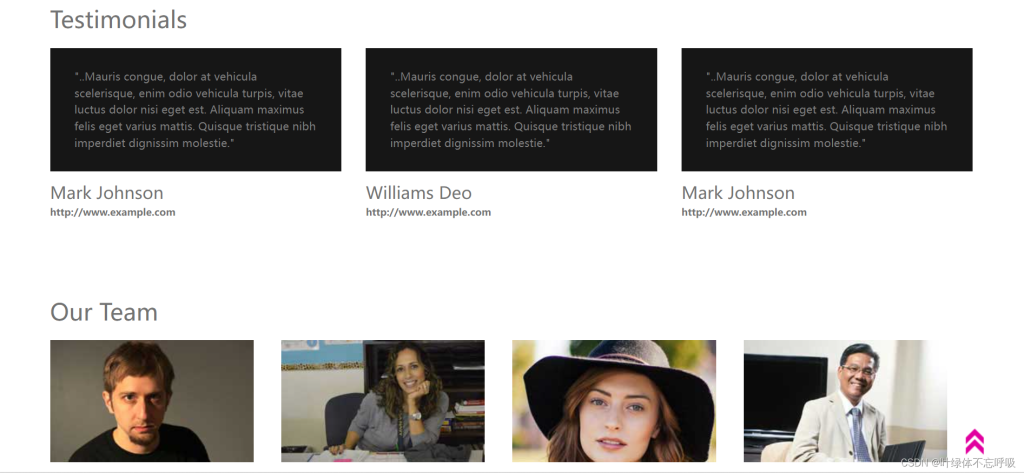Click the quote text in Williams Deo testimonial
The width and height of the screenshot is (1024, 473).
[x=511, y=110]
